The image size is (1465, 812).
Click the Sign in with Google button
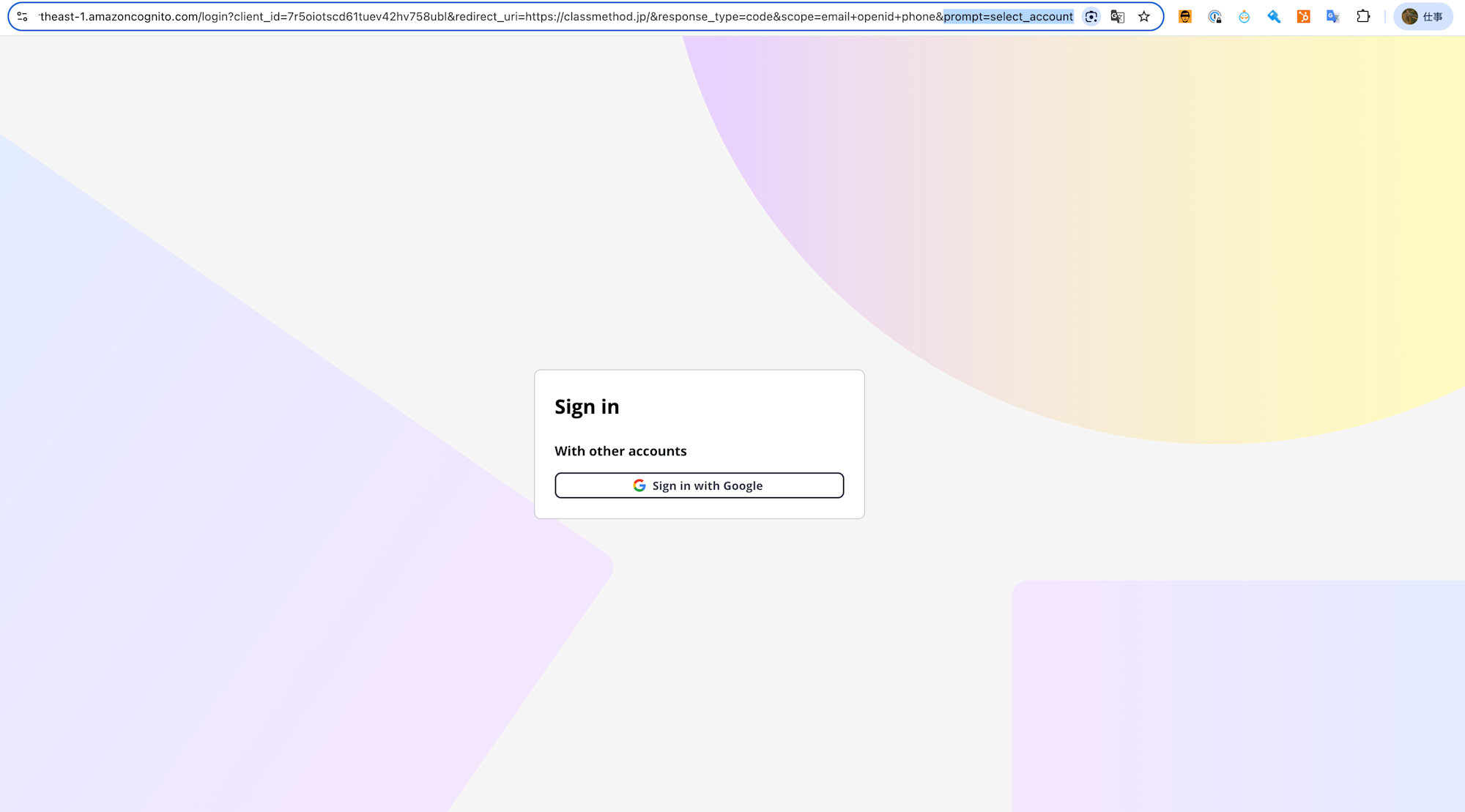(x=699, y=485)
